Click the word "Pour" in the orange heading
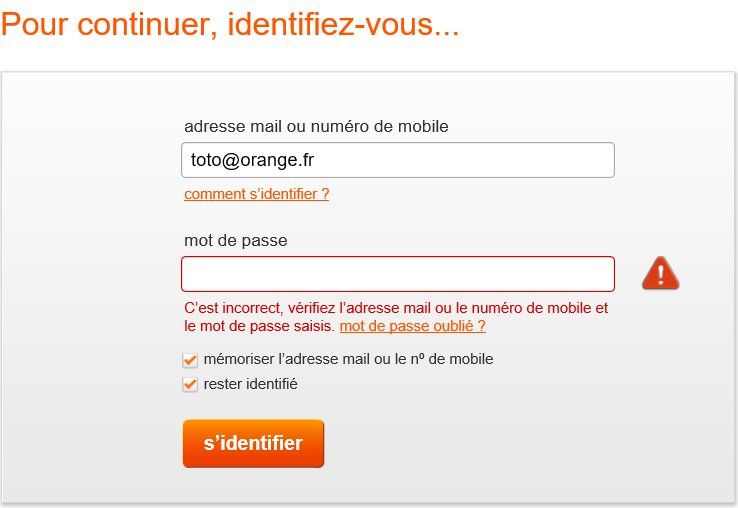Viewport: 738px width, 508px height. (32, 25)
